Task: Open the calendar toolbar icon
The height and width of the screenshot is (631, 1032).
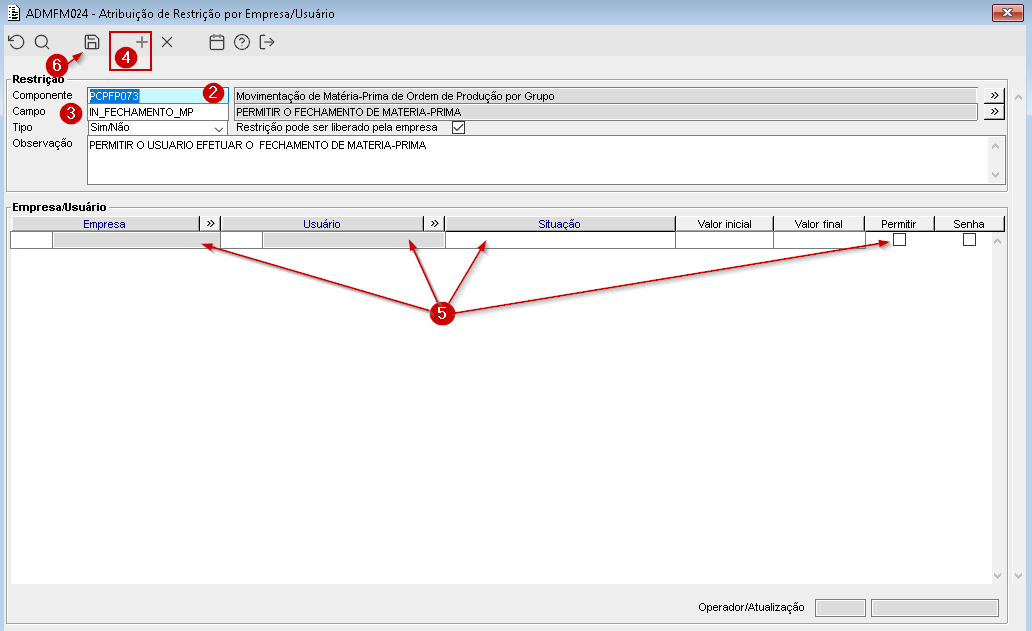Action: tap(217, 42)
